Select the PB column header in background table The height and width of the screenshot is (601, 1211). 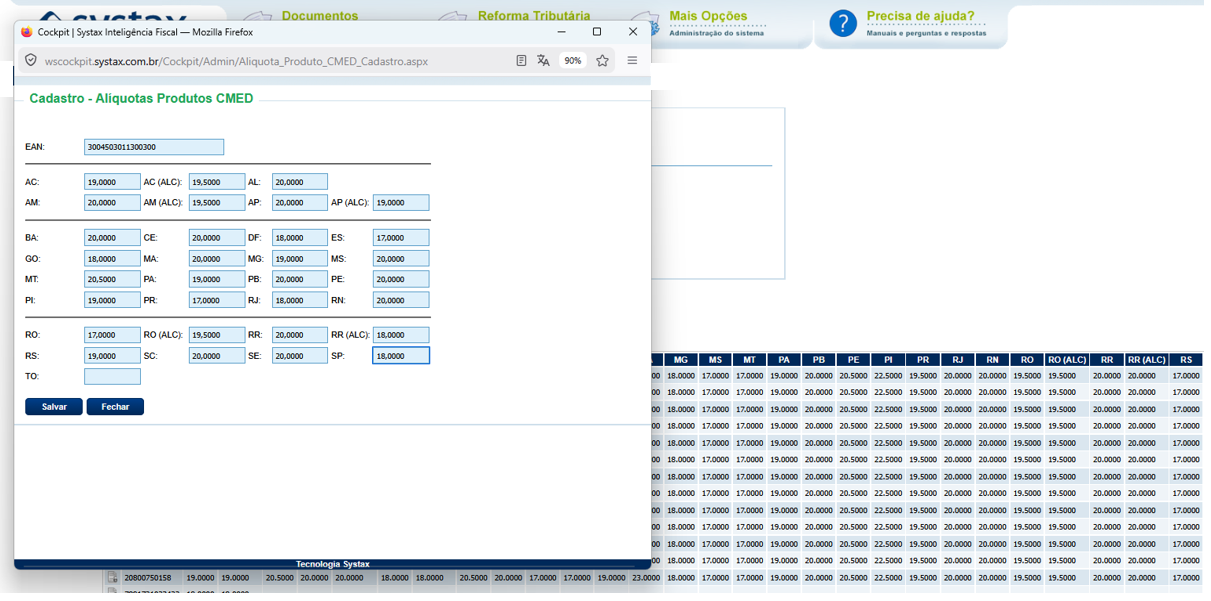pyautogui.click(x=818, y=360)
